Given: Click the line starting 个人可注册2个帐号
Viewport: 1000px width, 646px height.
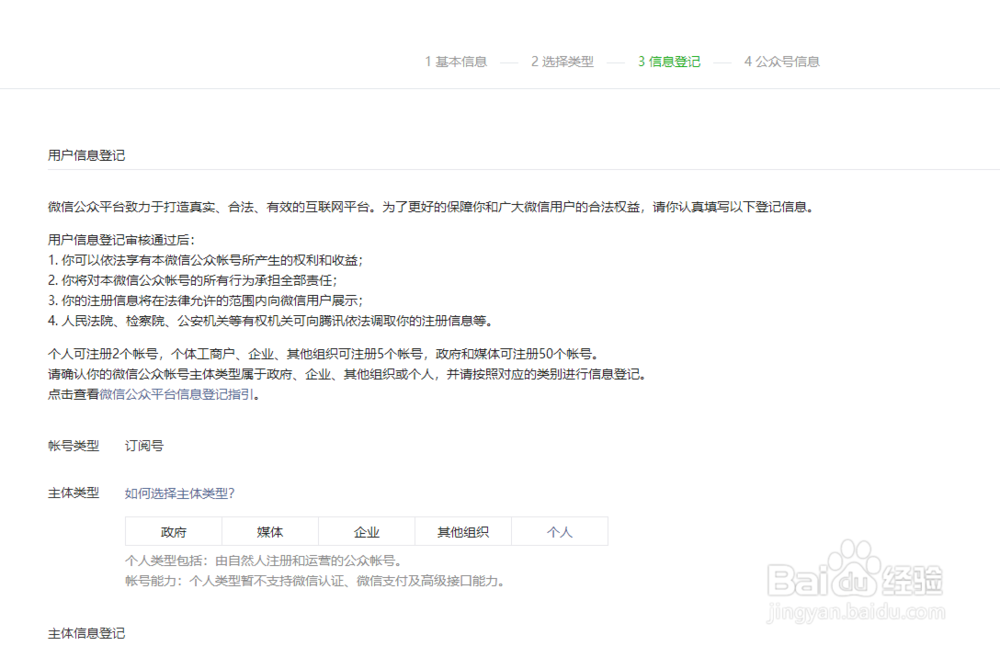Looking at the screenshot, I should (x=323, y=354).
